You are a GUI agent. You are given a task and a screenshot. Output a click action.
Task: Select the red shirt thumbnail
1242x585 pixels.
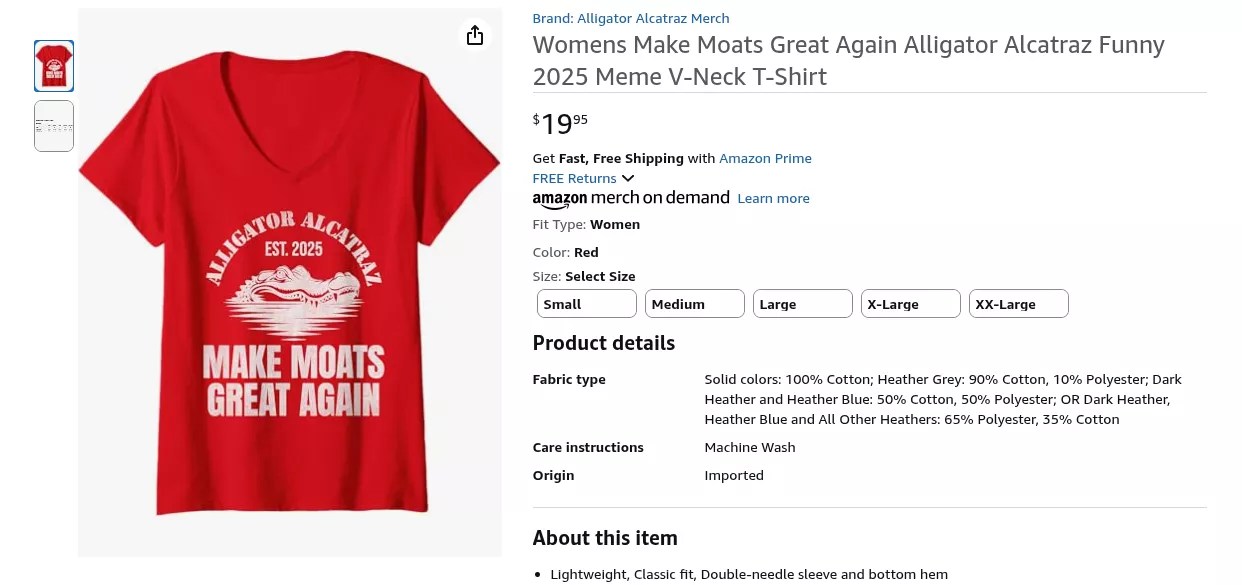54,66
